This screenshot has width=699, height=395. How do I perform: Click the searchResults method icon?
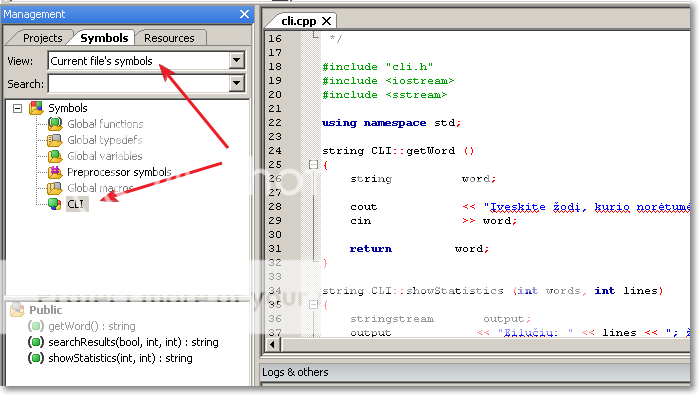(36, 342)
